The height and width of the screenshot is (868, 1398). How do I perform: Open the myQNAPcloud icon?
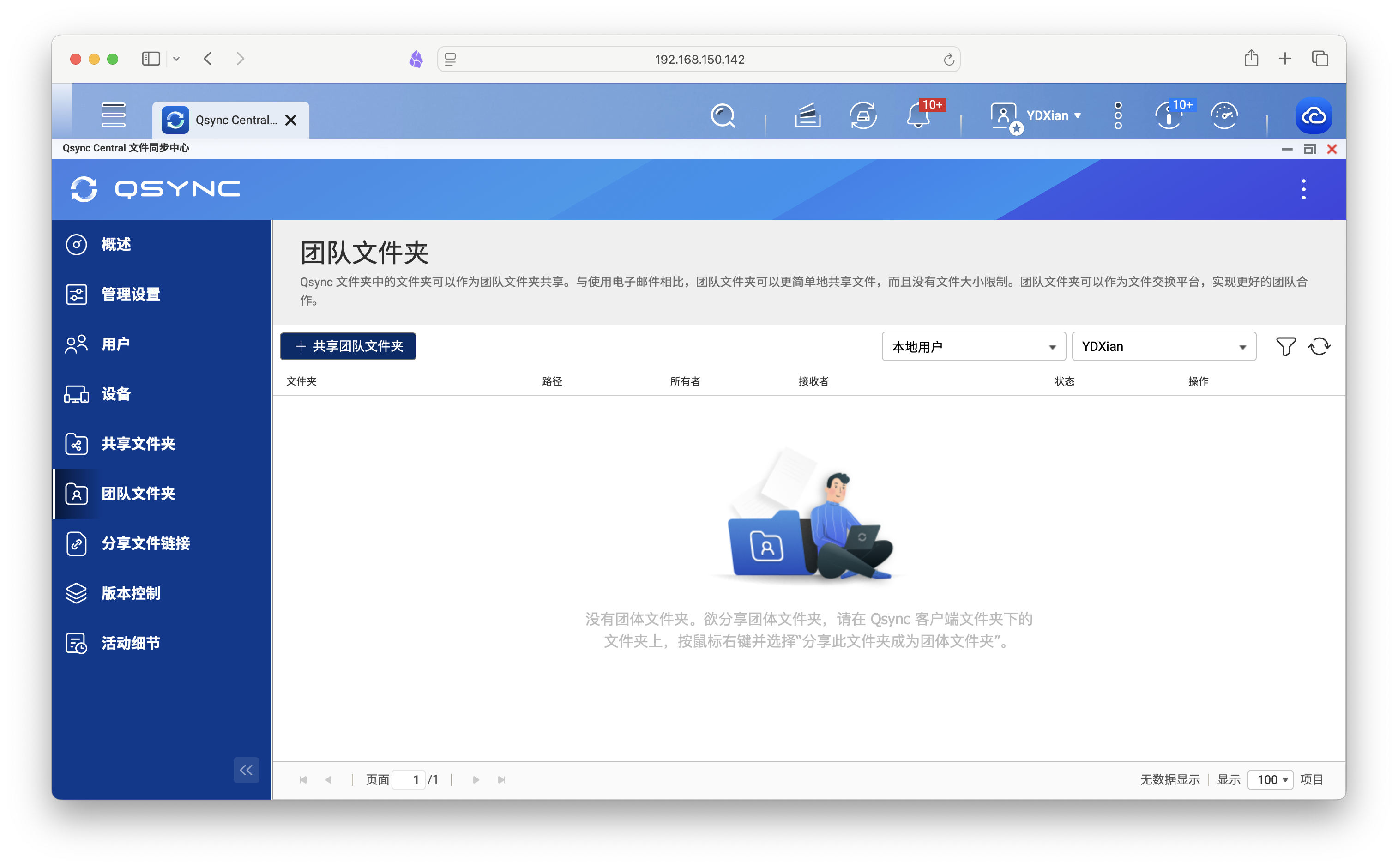(1314, 115)
